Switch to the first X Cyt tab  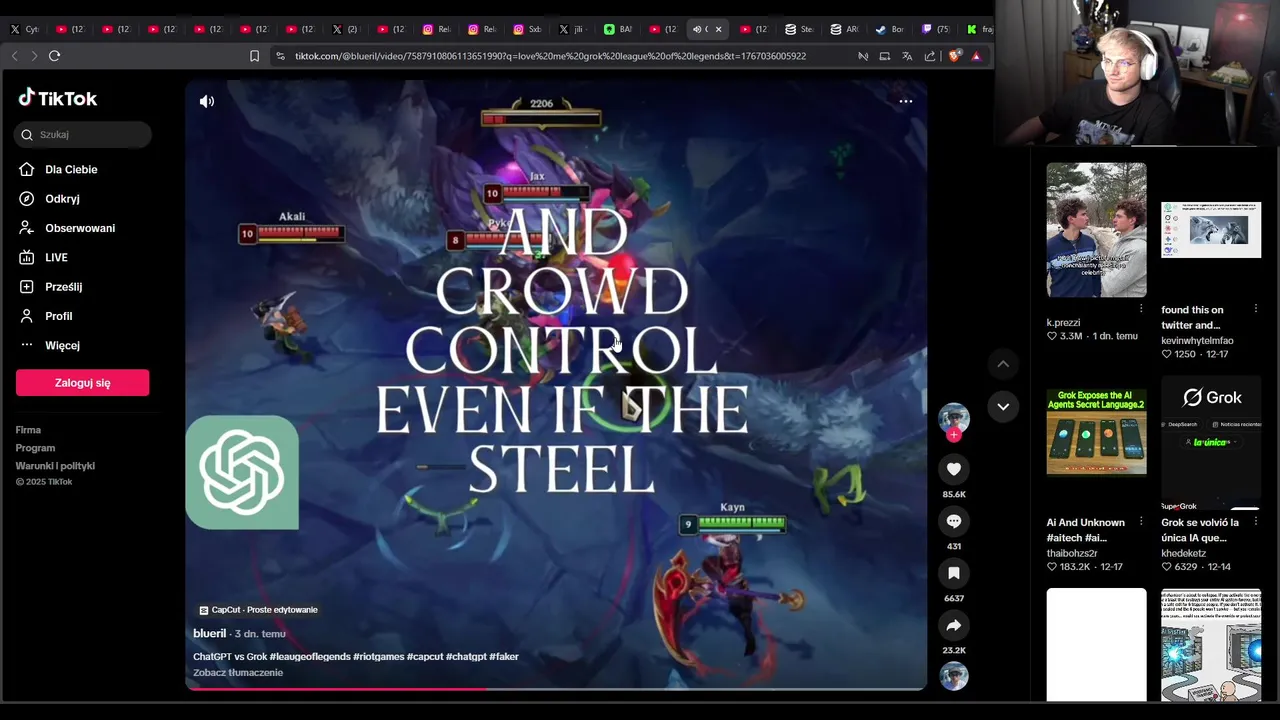coord(24,29)
